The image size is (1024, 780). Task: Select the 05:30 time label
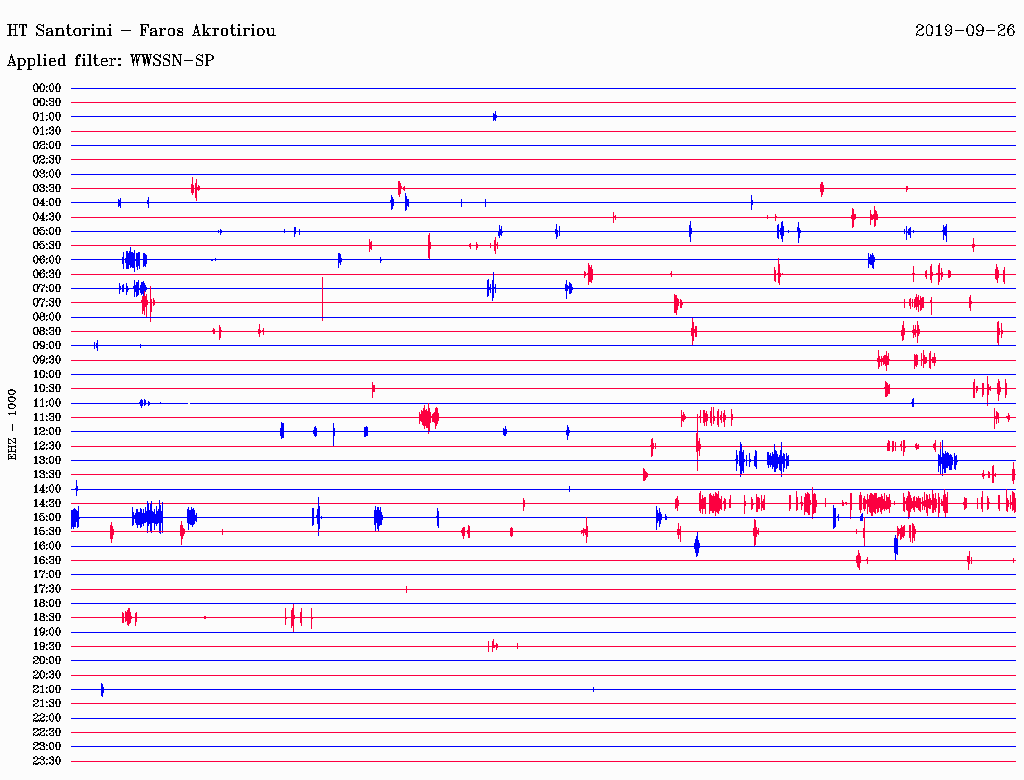(x=47, y=246)
